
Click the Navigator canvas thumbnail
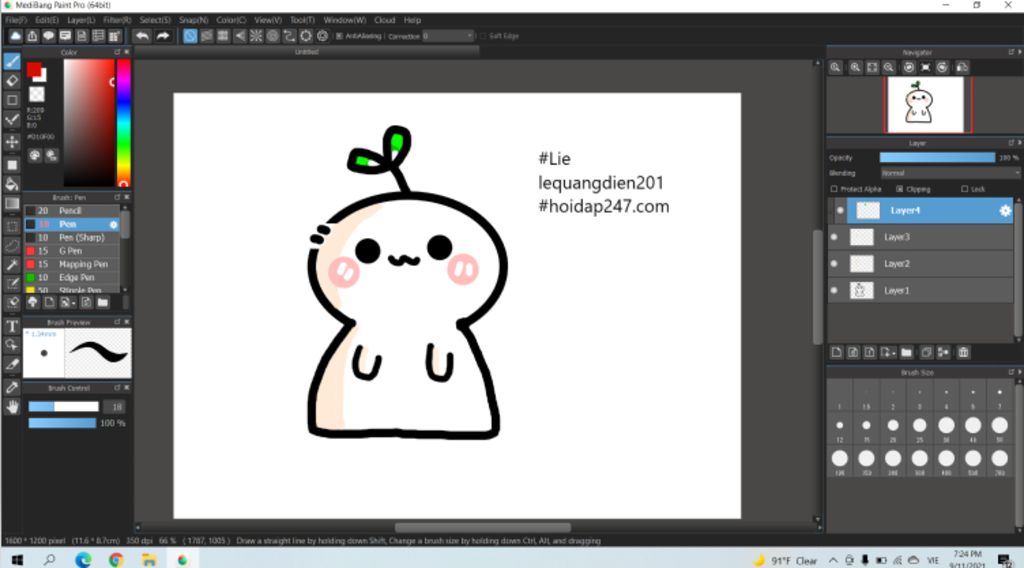928,105
